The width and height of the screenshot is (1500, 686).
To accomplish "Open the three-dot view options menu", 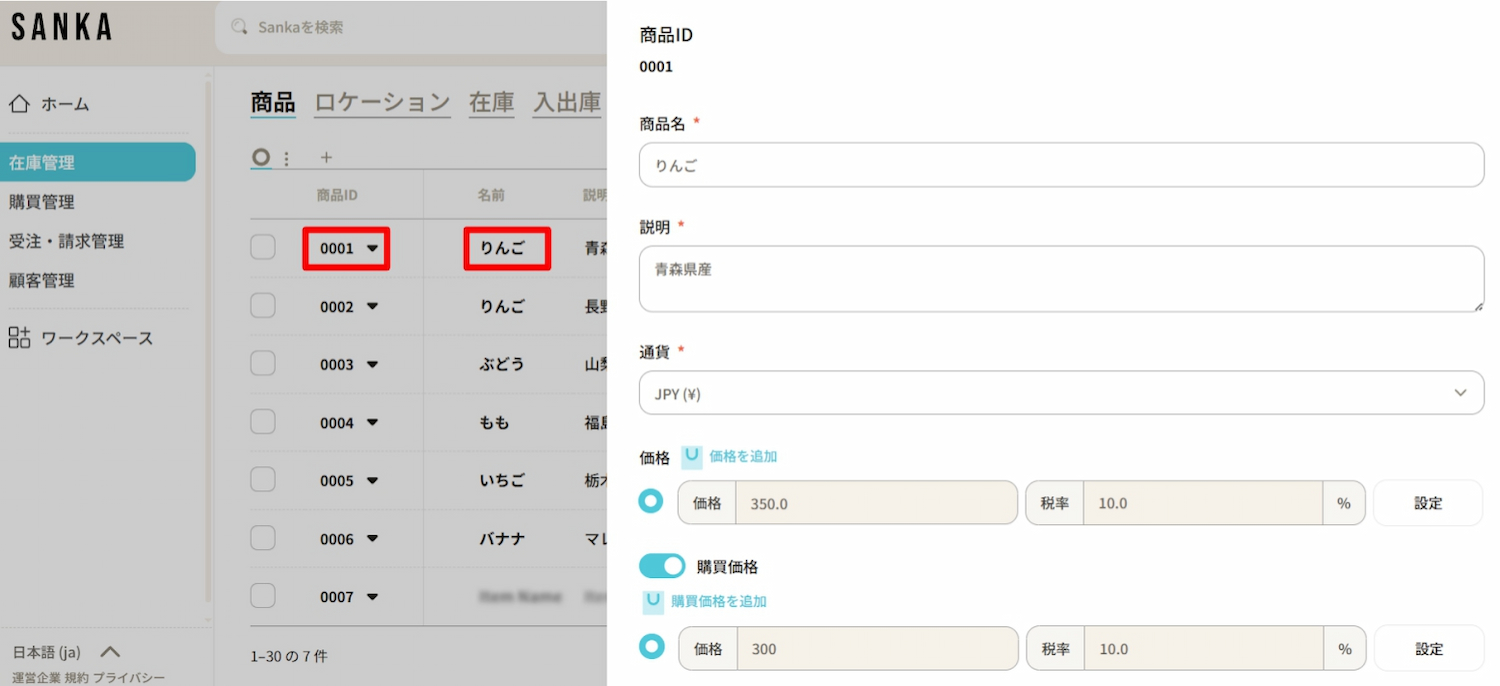I will (x=287, y=158).
